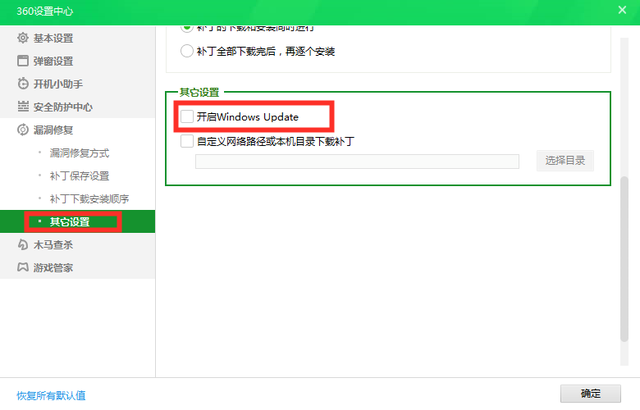
Task: Enable the 开启Windows Update checkbox
Action: 187,117
